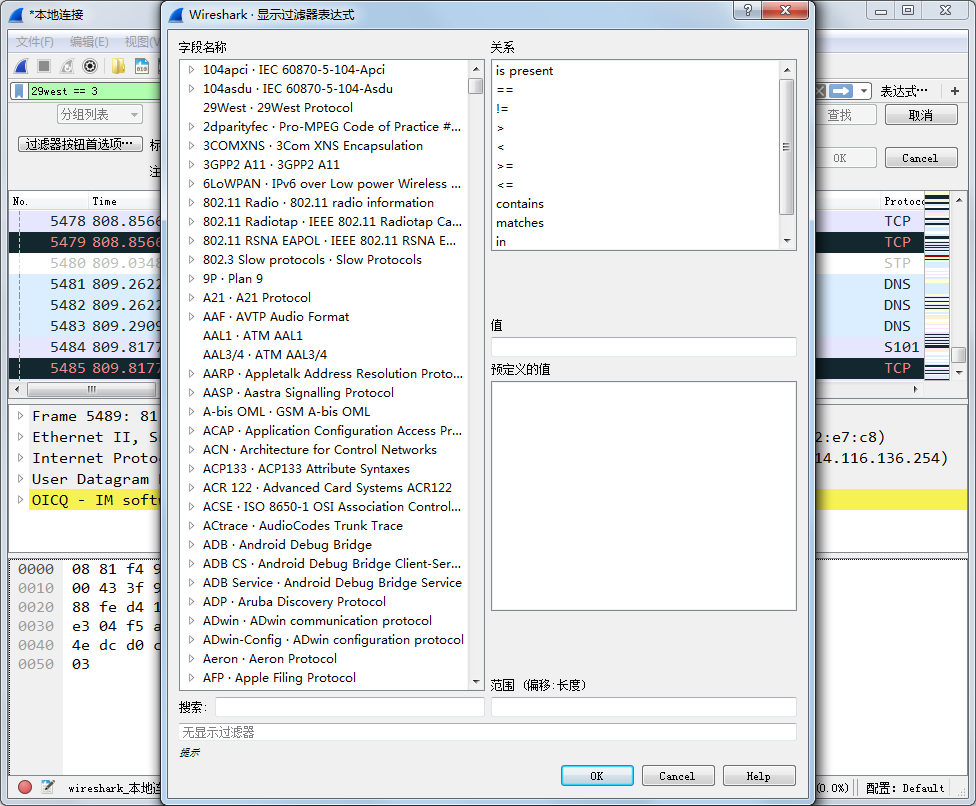Click the field name list scrollbar thumb
976x806 pixels.
[476, 86]
